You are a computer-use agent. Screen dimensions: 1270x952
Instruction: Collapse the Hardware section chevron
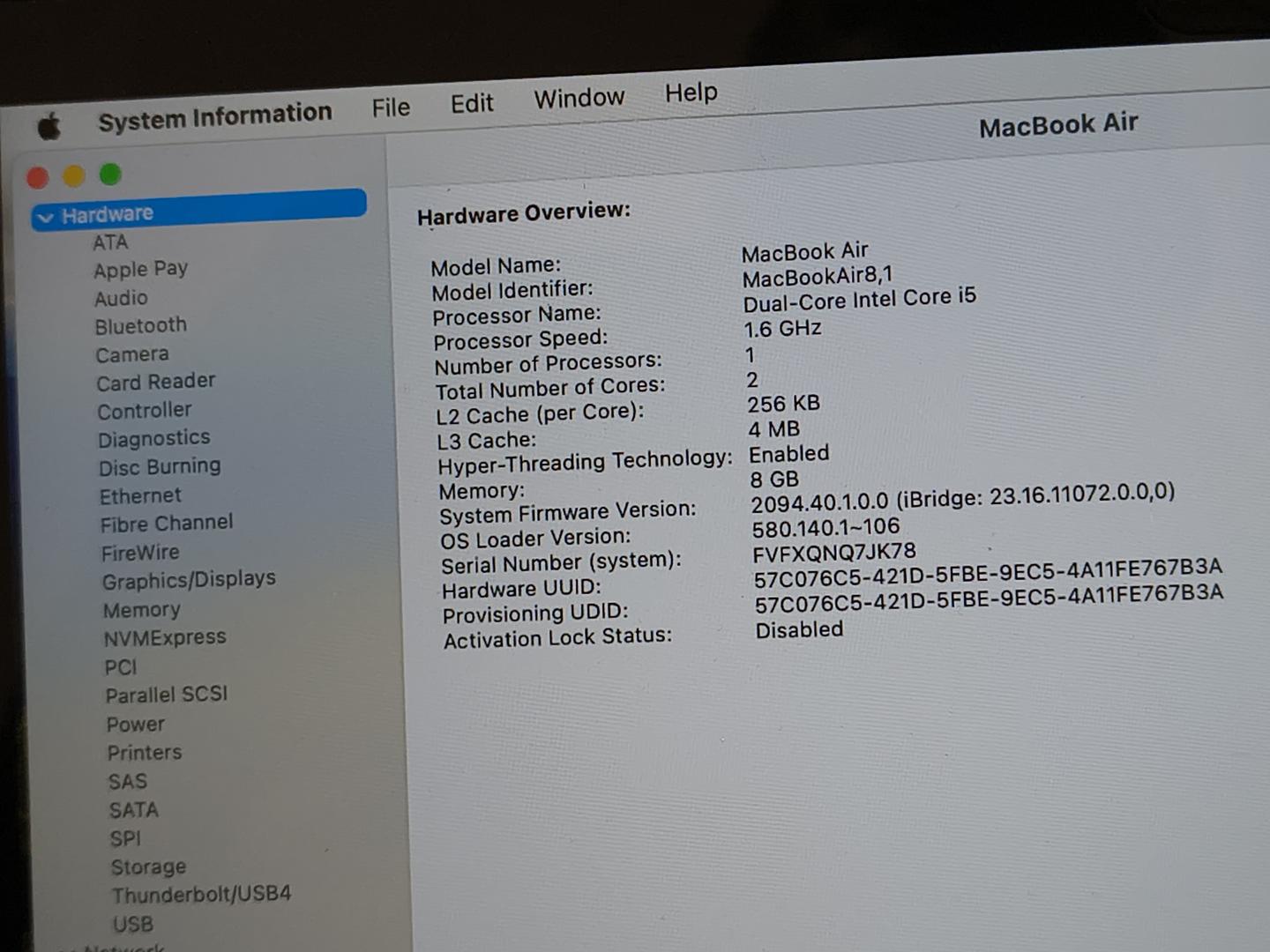pos(46,218)
